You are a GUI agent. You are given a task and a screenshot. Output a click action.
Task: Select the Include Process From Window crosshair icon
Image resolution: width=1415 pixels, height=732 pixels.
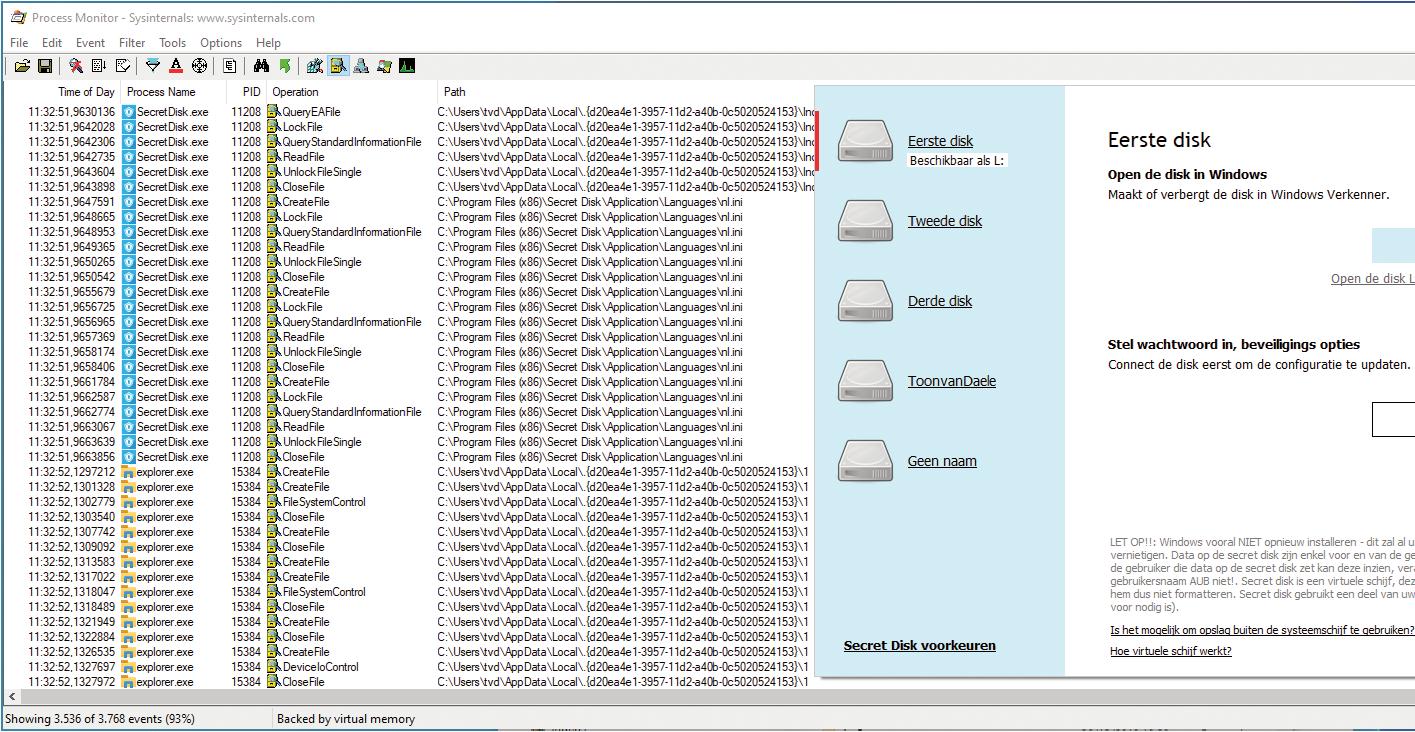click(199, 66)
